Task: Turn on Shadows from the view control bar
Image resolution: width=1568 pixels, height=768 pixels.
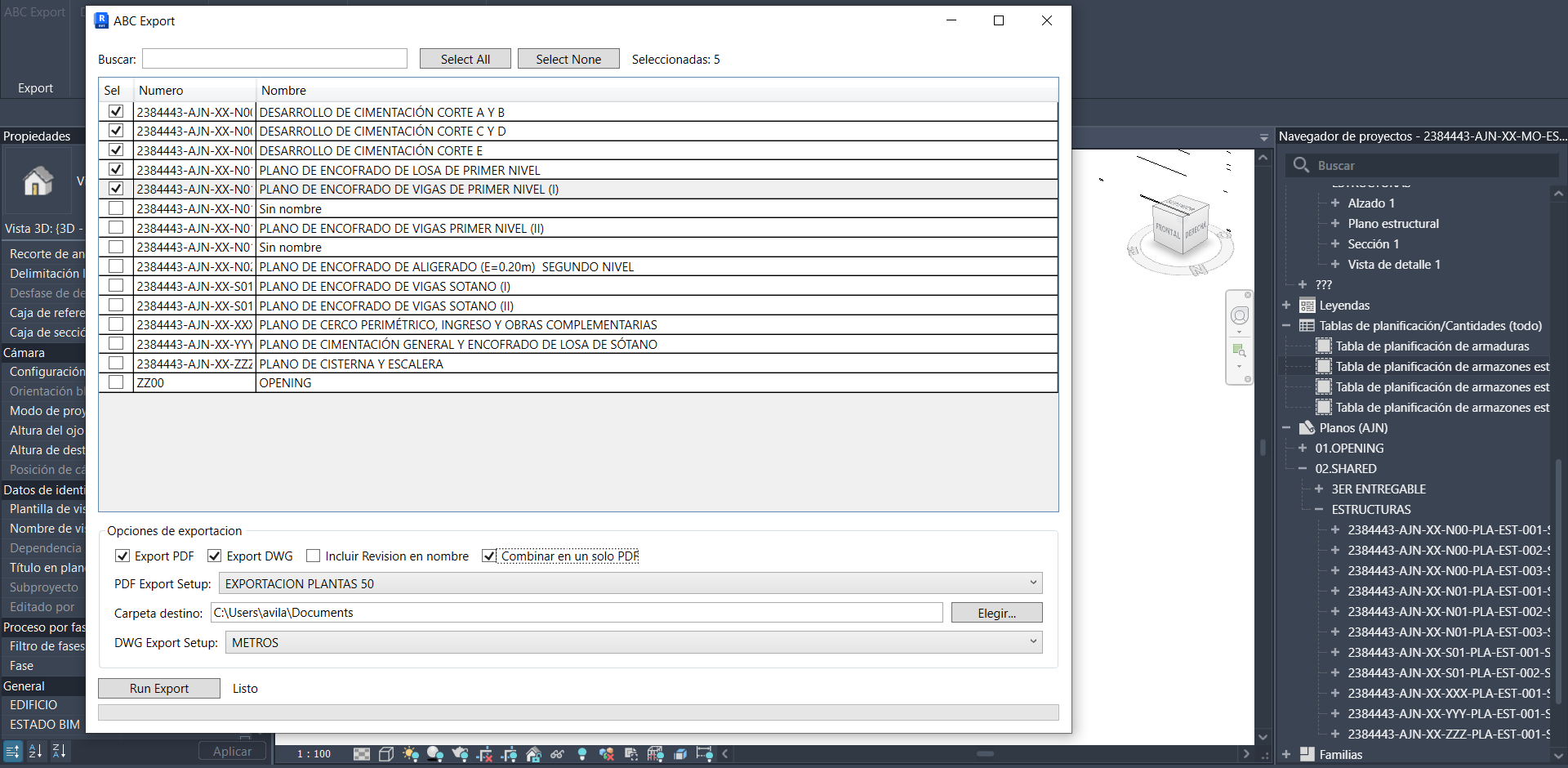Action: 435,753
